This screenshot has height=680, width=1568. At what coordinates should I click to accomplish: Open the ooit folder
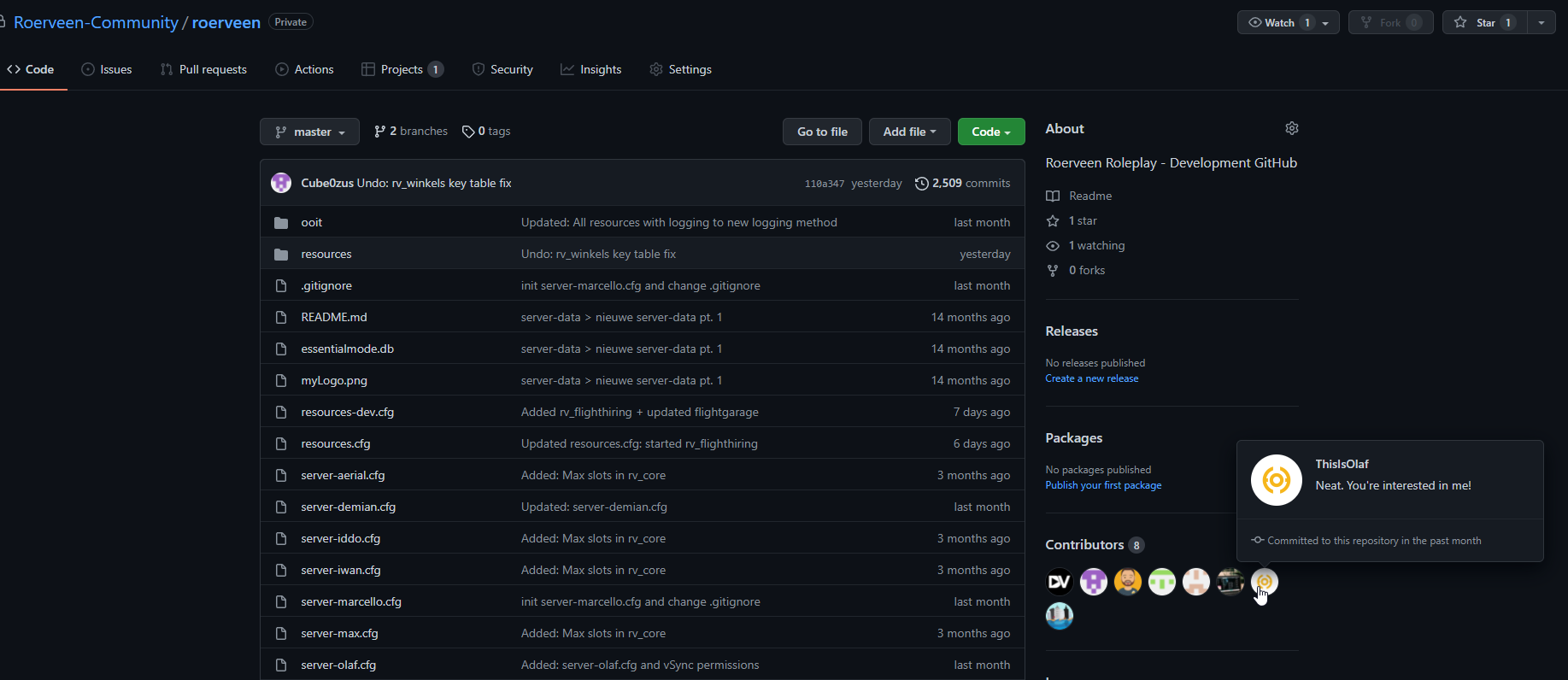[x=311, y=222]
